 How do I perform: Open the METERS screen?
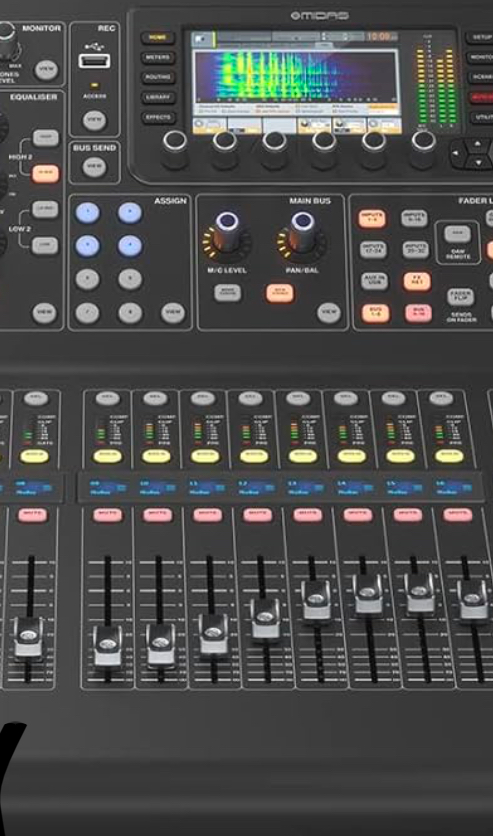pyautogui.click(x=157, y=57)
